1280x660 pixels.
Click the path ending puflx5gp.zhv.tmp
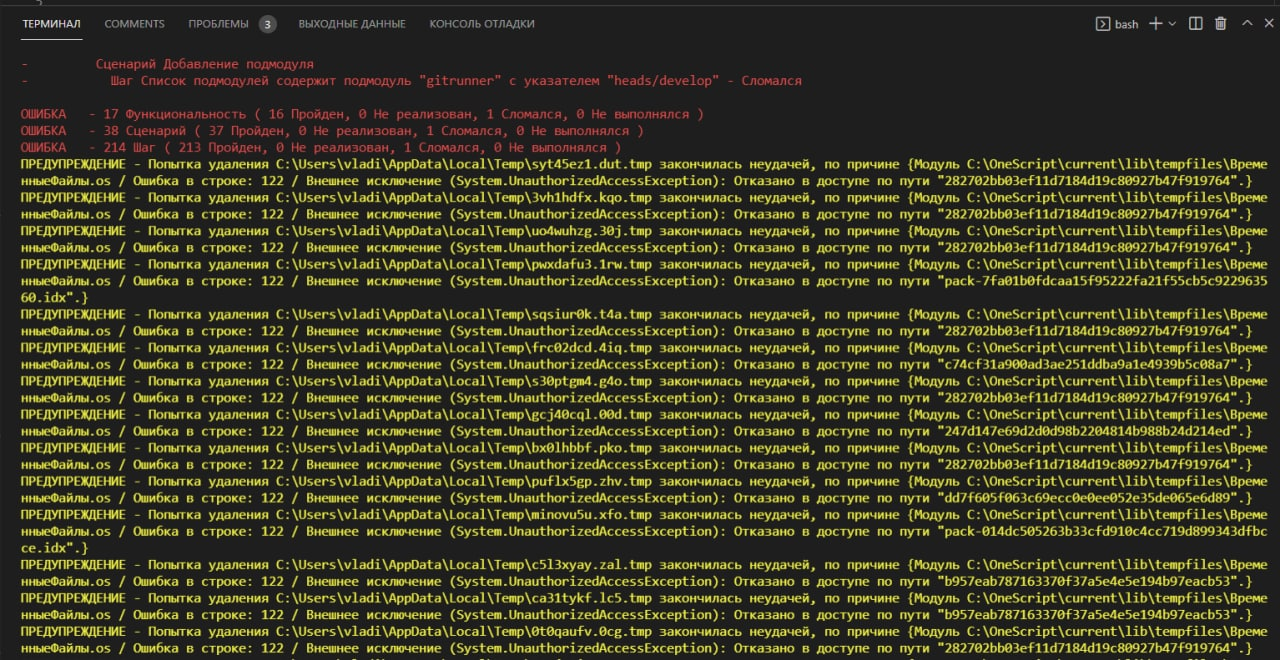pos(464,481)
